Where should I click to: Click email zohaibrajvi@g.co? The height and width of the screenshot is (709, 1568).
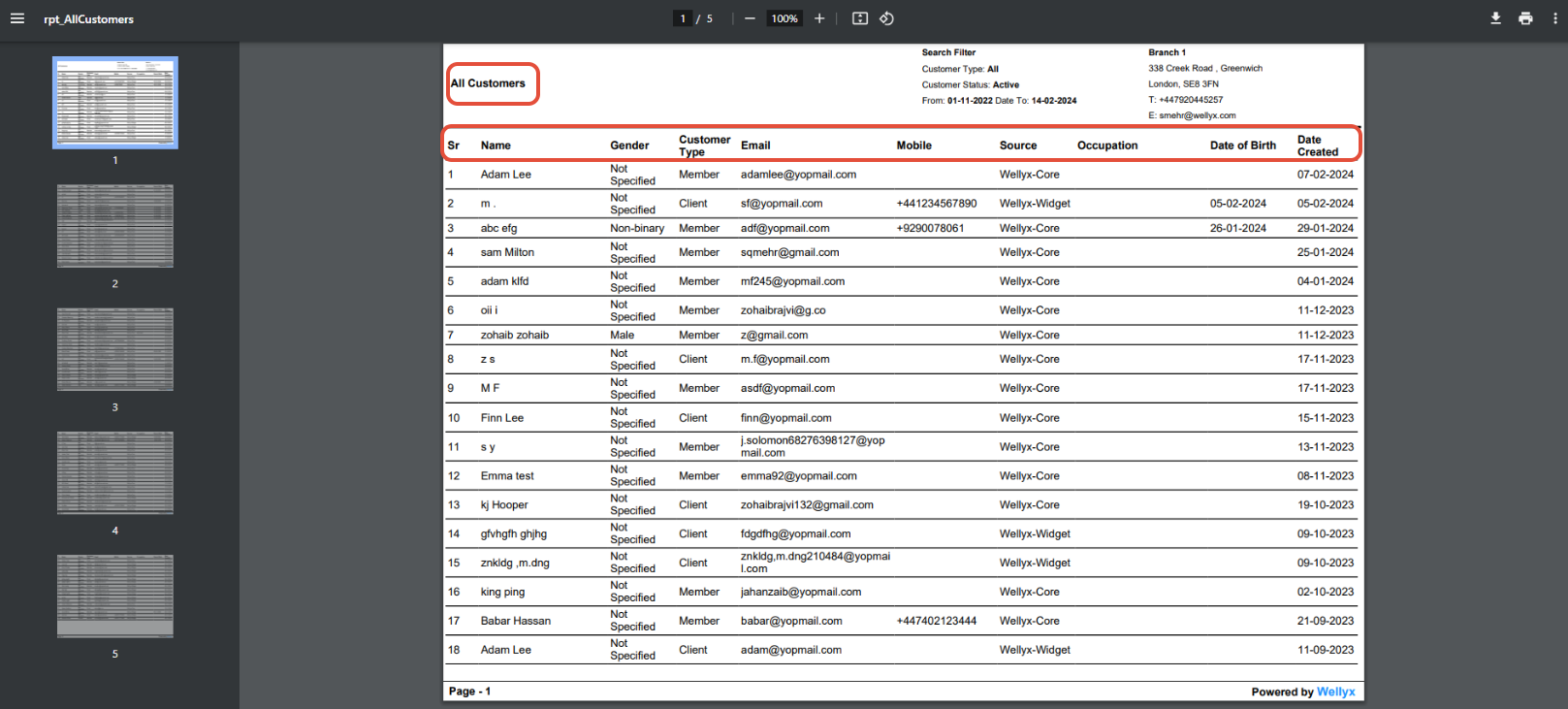tap(784, 310)
